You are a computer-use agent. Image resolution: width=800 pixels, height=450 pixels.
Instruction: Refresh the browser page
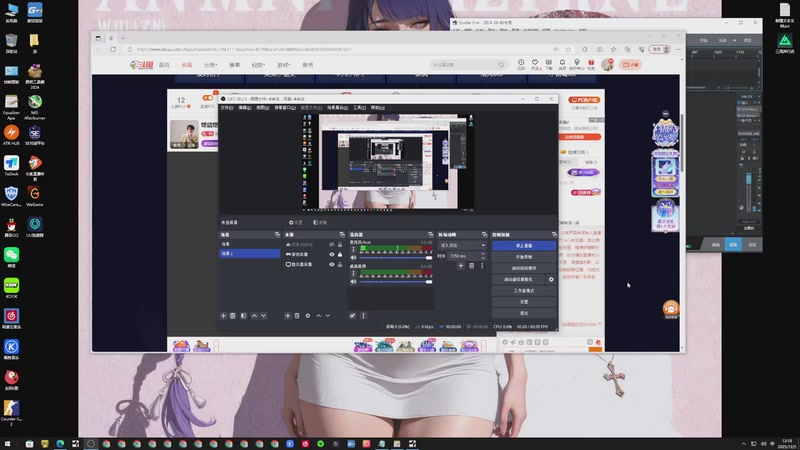click(113, 49)
